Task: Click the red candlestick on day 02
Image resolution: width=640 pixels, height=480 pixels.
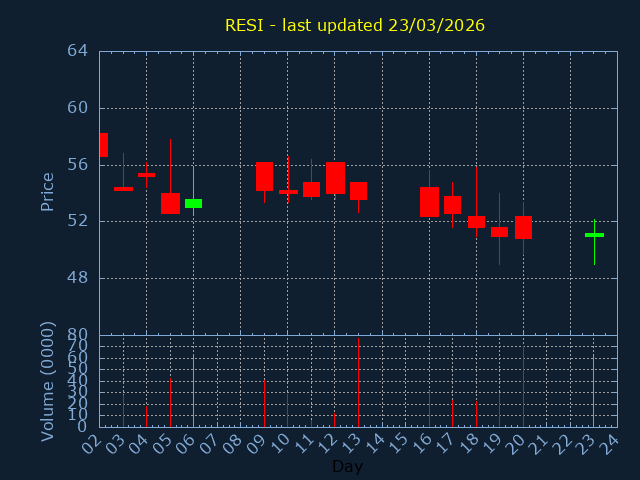Action: click(103, 145)
